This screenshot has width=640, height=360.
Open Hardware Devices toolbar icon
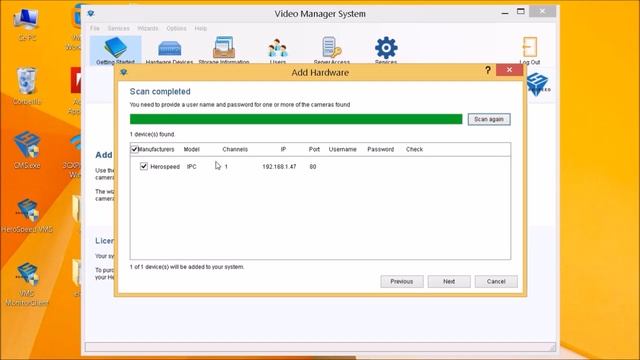tap(169, 50)
